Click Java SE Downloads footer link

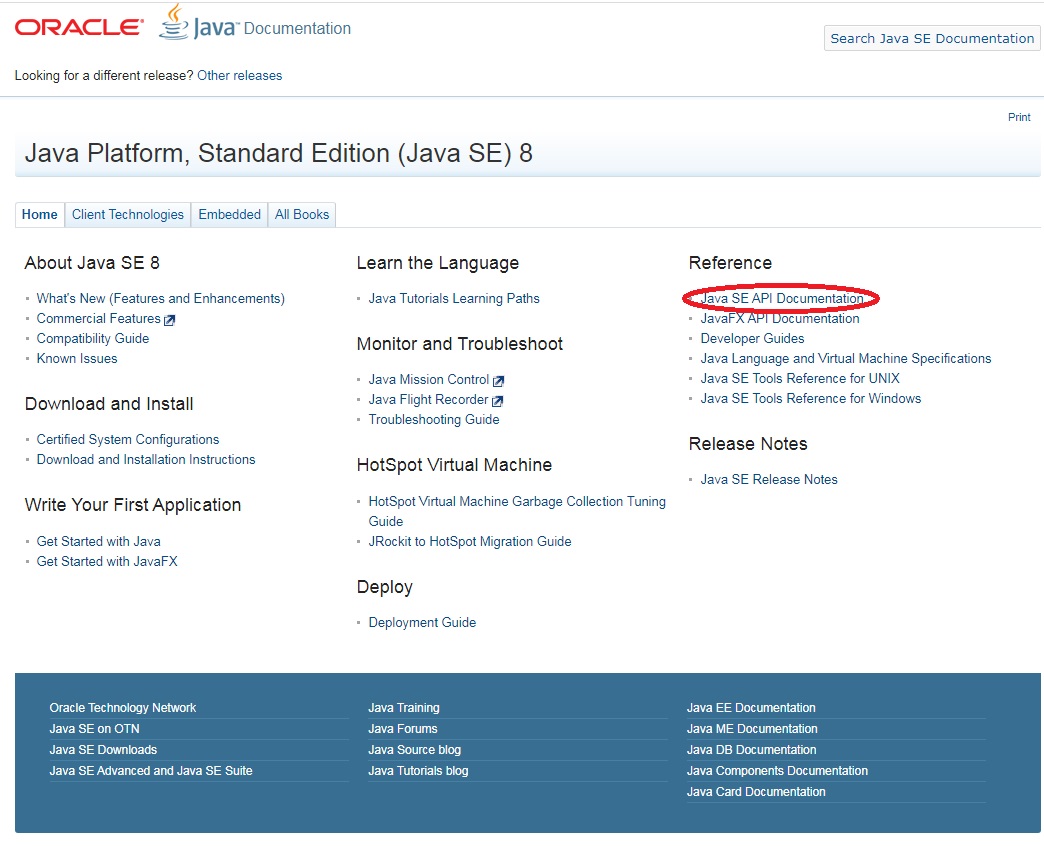click(x=103, y=750)
